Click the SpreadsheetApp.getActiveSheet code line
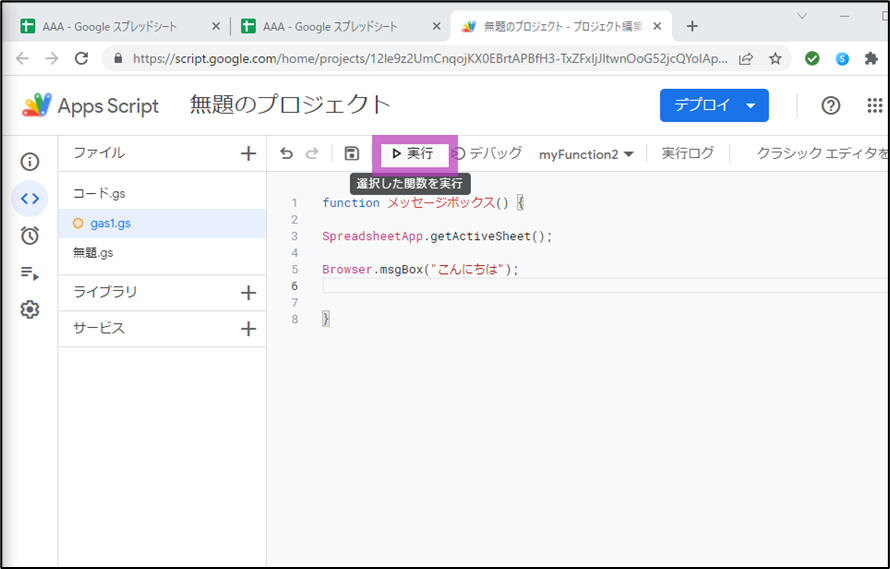Viewport: 890px width, 569px height. point(437,236)
